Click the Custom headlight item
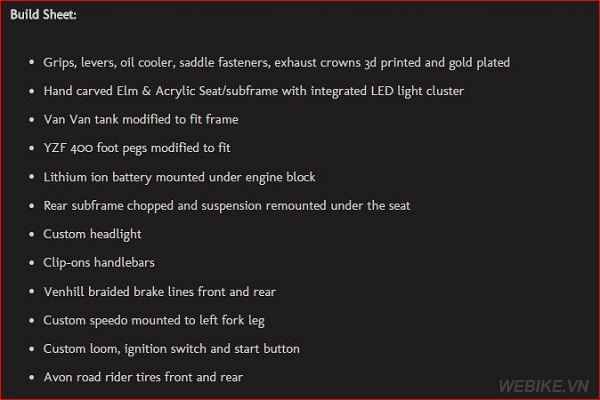Viewport: 600px width, 400px height. click(x=92, y=234)
